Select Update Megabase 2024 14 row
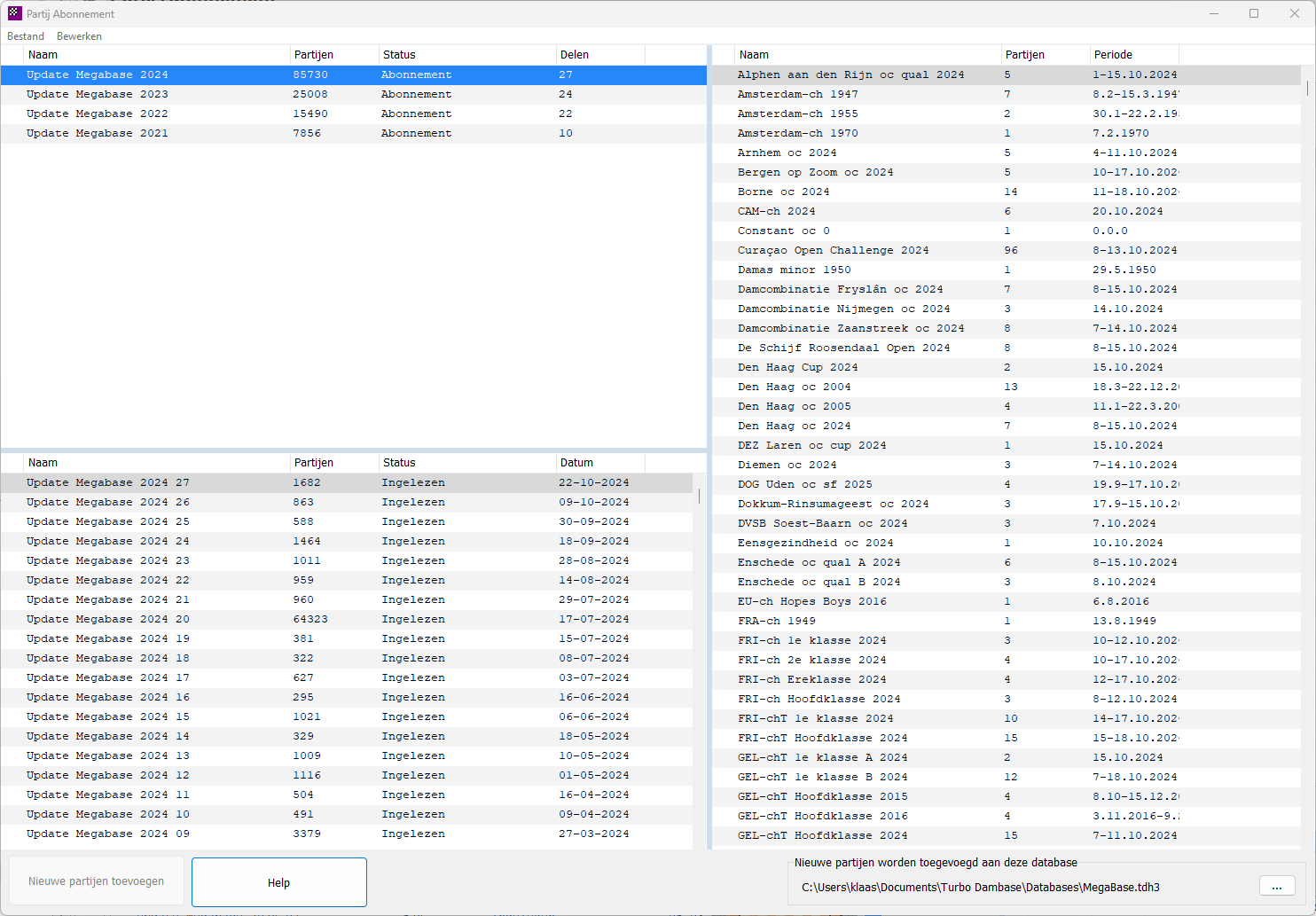This screenshot has height=916, width=1316. [347, 737]
